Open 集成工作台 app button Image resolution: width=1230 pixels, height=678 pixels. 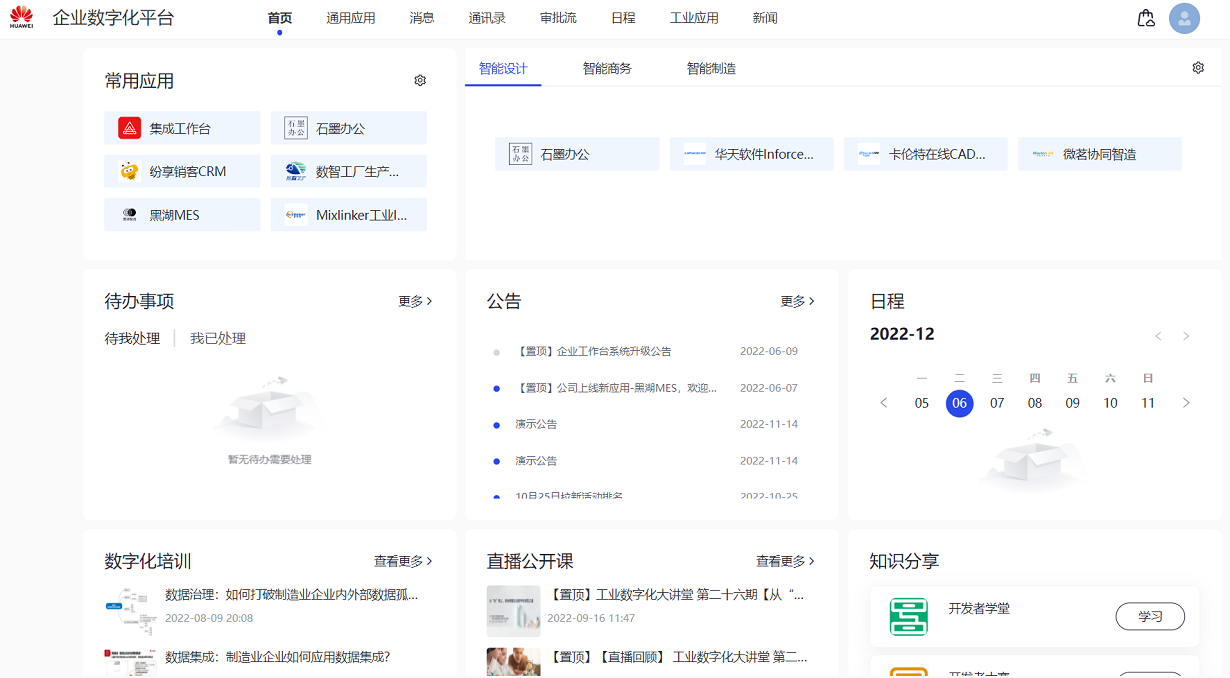point(182,128)
